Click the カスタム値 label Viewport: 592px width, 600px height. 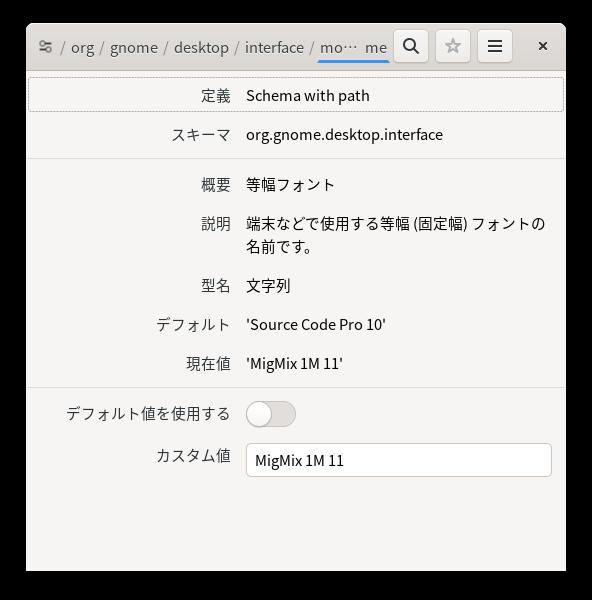(x=193, y=456)
